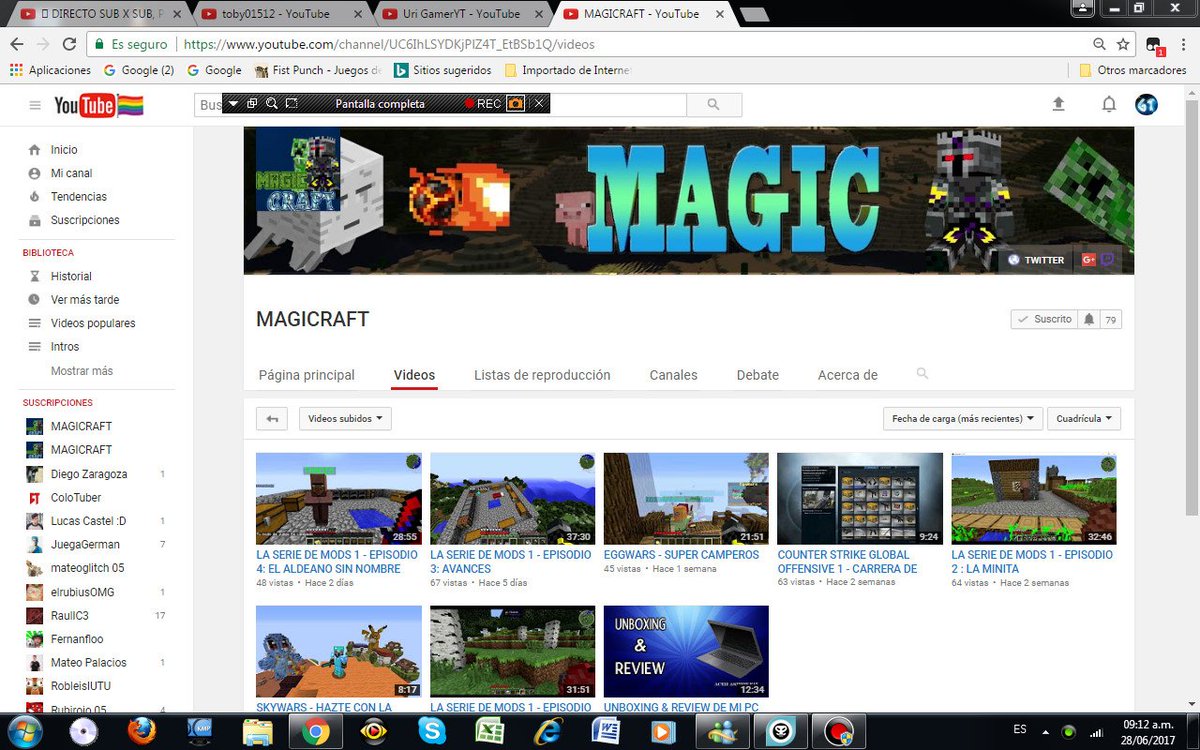Image resolution: width=1200 pixels, height=750 pixels.
Task: Open video title EPISODIO 4: EL ALDEANO SIN NOMBRE
Action: (336, 561)
